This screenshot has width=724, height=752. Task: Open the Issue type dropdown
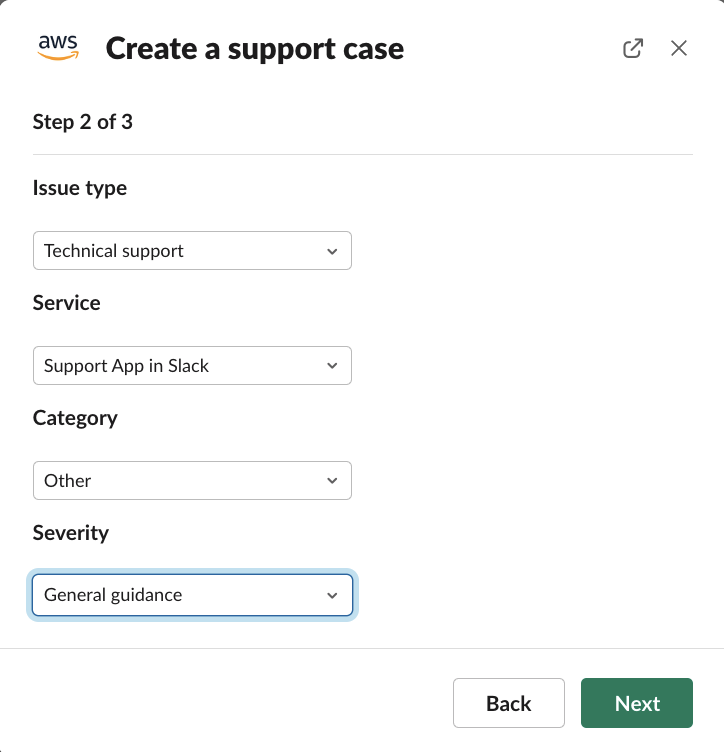point(192,251)
